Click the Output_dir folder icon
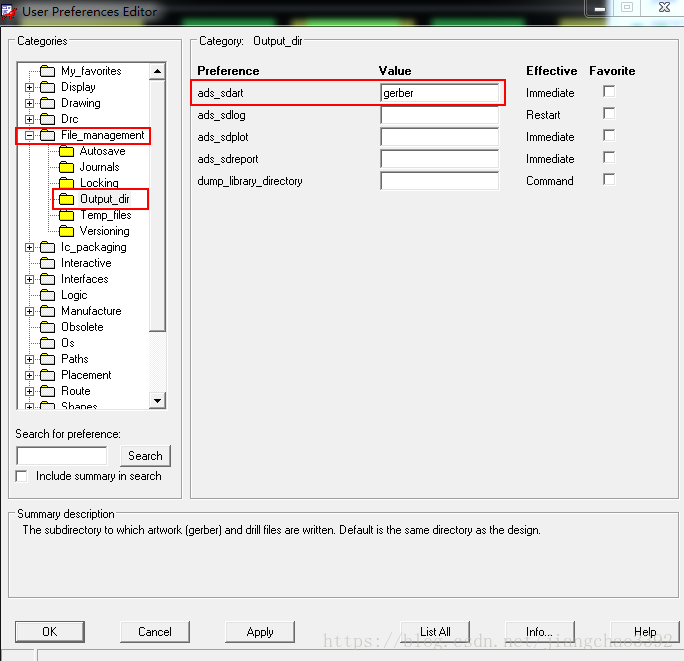Screen dimensions: 684x661 point(66,199)
